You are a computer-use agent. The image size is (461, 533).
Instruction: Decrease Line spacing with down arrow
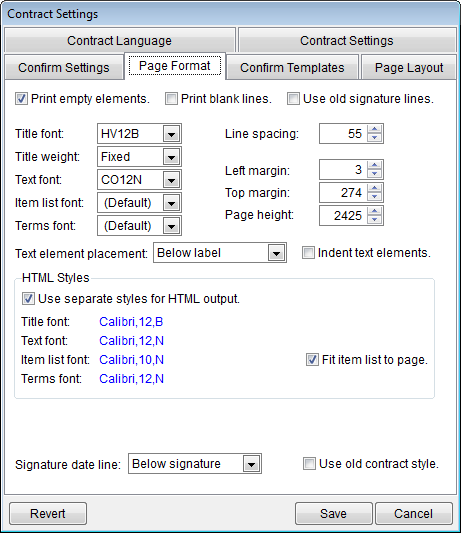click(374, 137)
